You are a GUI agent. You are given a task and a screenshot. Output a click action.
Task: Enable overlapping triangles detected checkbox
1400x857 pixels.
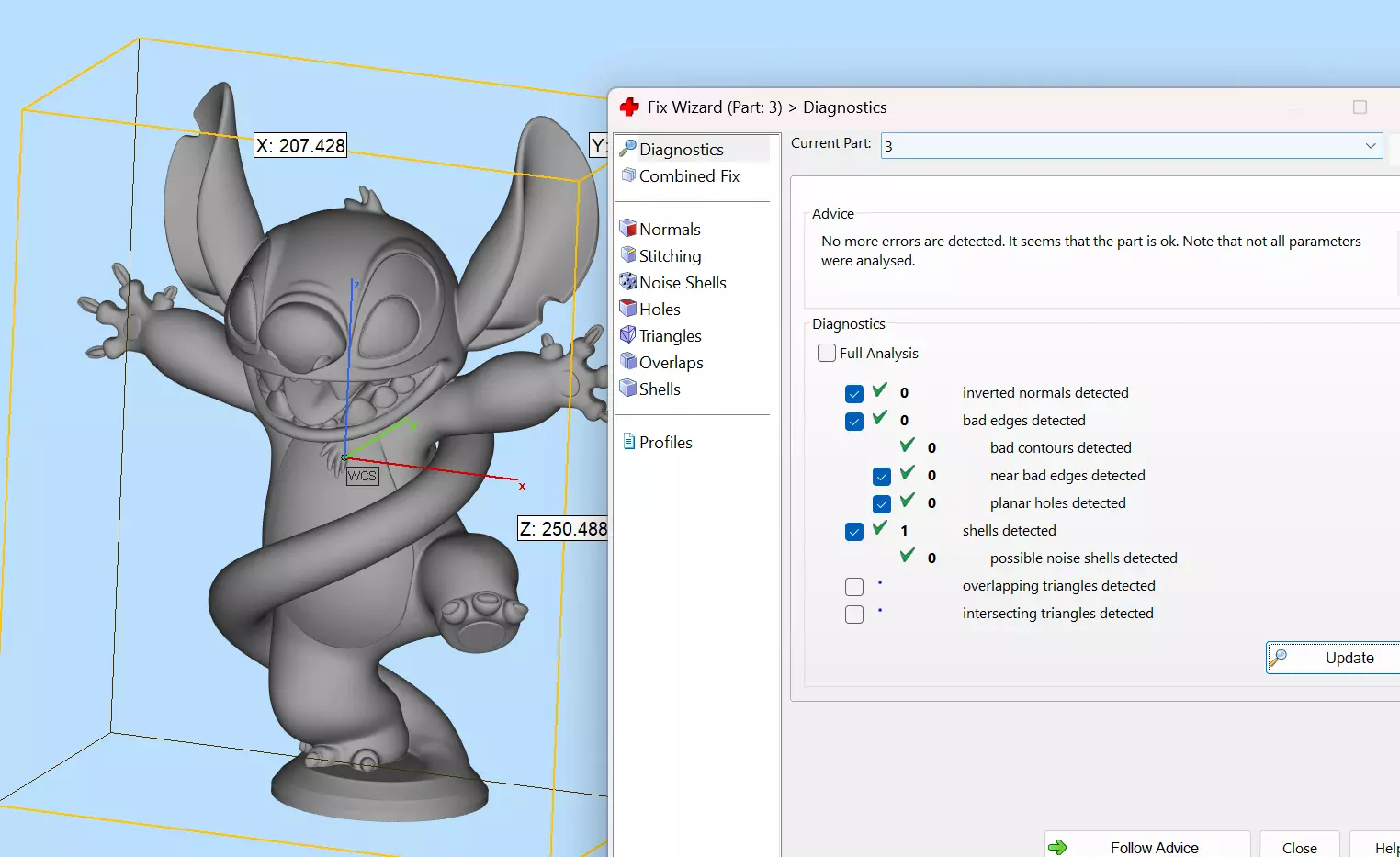click(x=854, y=587)
